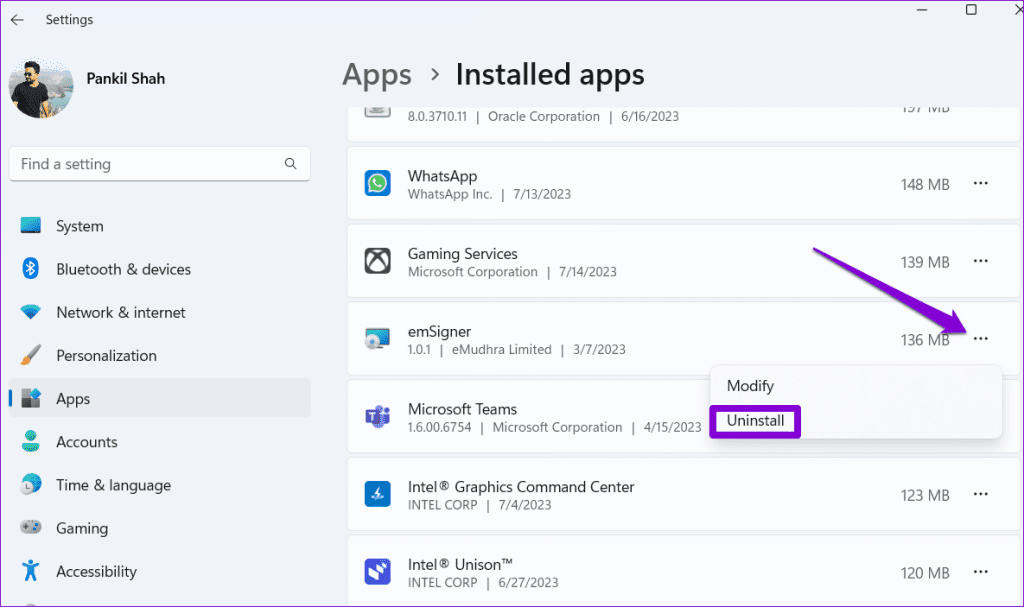Open emSigner three-dot options menu
The width and height of the screenshot is (1024, 607).
coord(980,338)
